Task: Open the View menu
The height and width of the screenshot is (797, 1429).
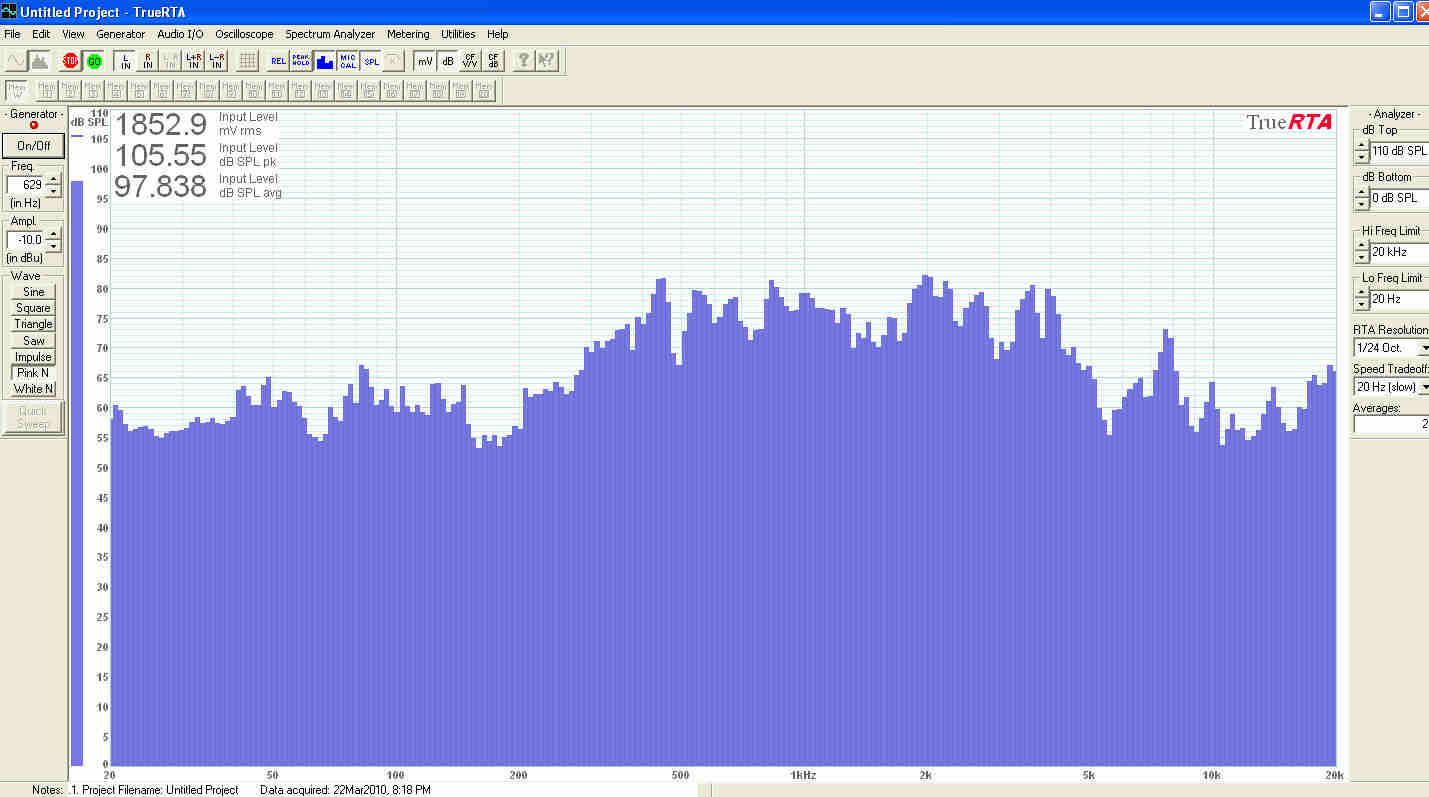Action: [73, 34]
